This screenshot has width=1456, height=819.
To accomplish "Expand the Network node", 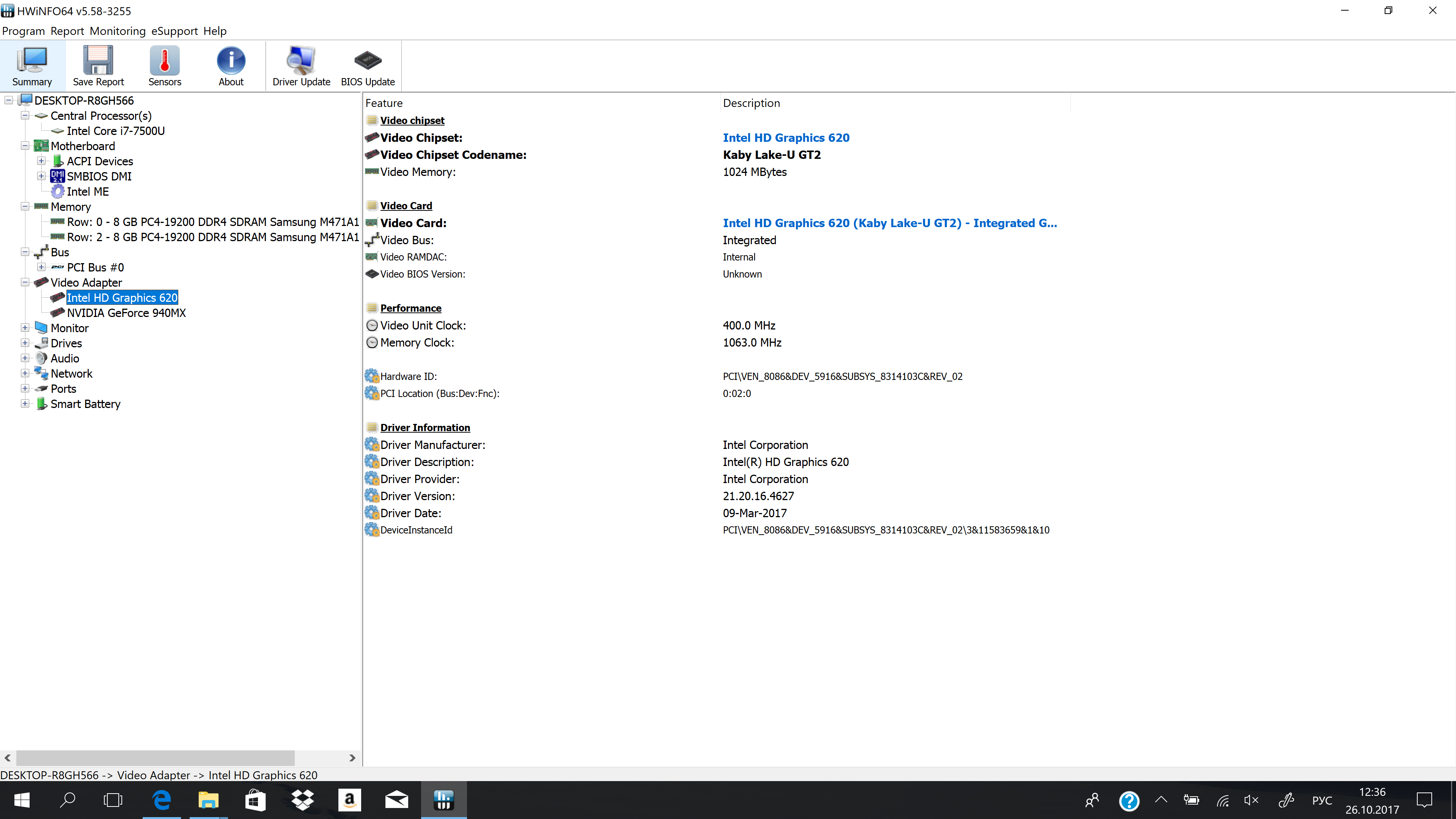I will tap(25, 373).
